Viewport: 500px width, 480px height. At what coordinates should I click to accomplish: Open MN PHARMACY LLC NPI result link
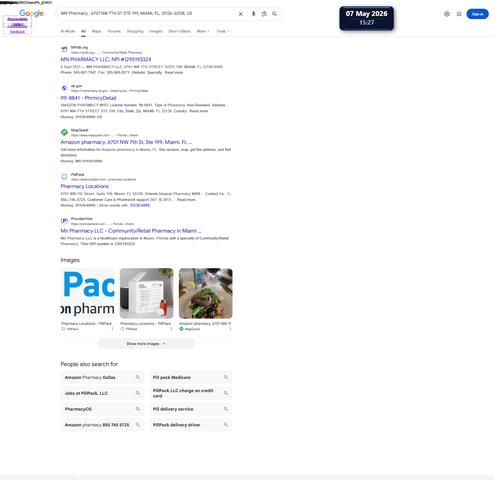tap(106, 59)
